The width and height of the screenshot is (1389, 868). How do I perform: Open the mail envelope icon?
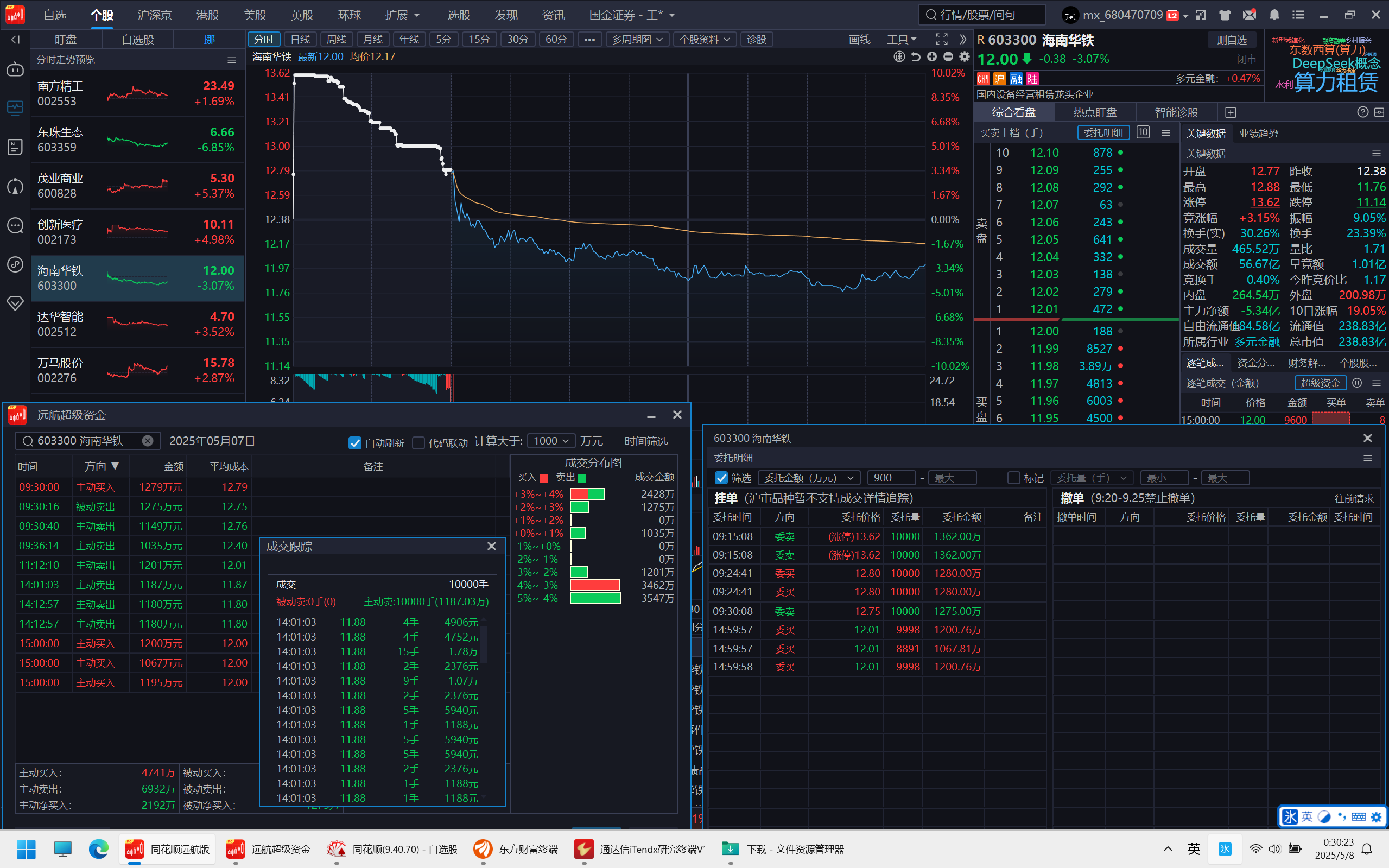pyautogui.click(x=1250, y=15)
